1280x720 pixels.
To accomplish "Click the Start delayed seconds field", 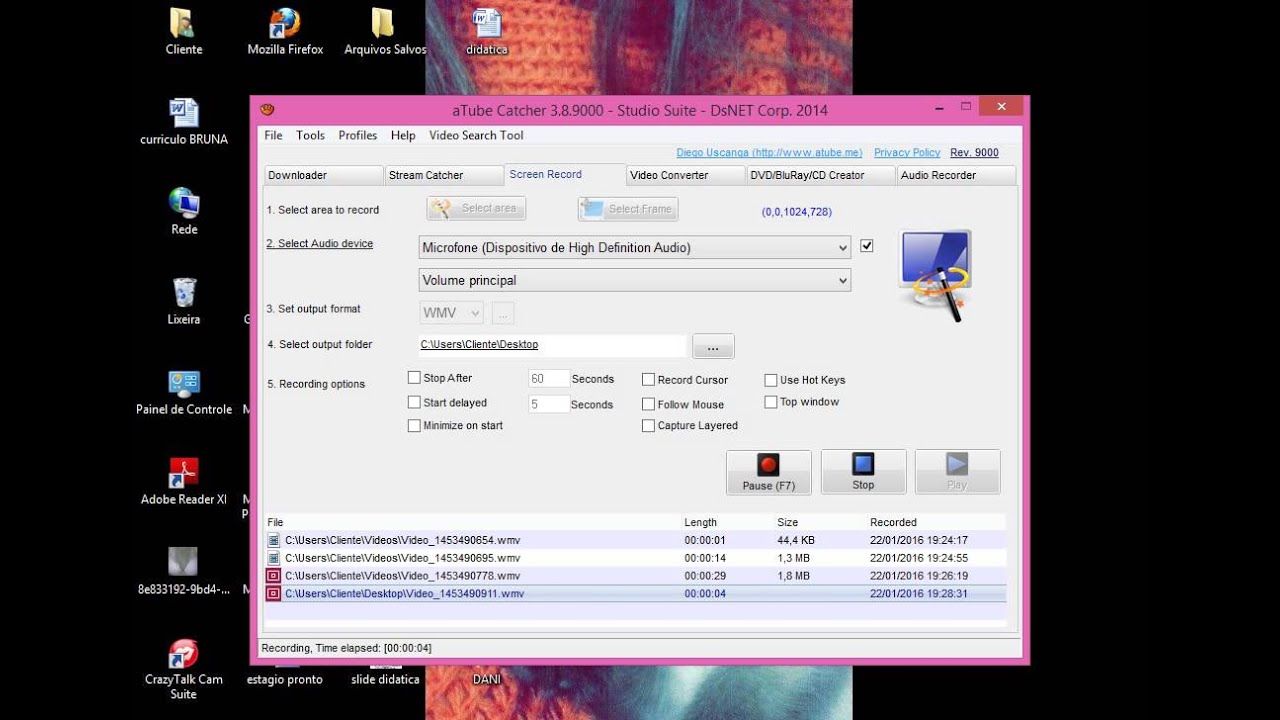I will (548, 404).
